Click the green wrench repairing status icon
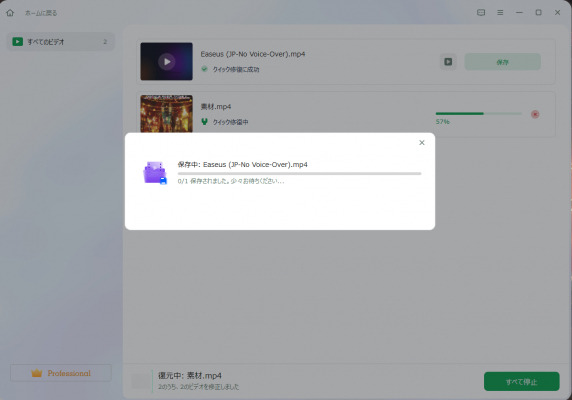This screenshot has height=400, width=572. click(x=204, y=122)
